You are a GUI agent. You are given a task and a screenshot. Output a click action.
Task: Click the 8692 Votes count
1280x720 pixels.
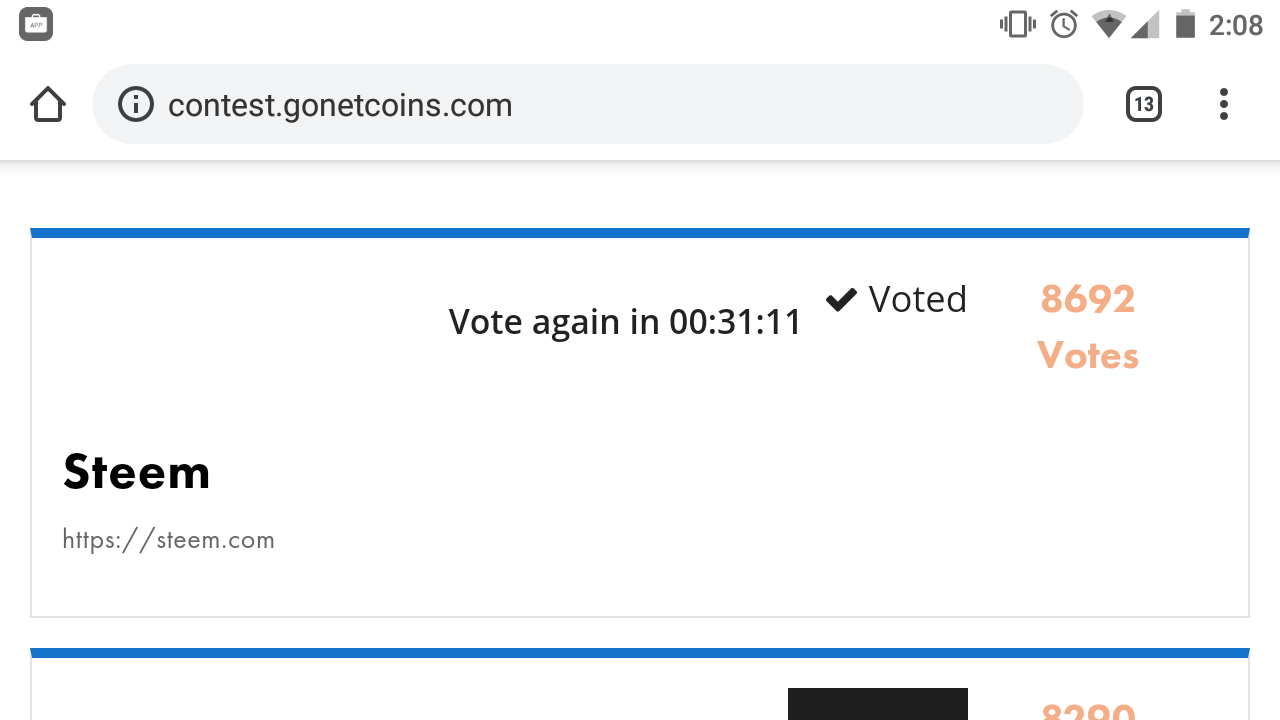click(x=1088, y=326)
